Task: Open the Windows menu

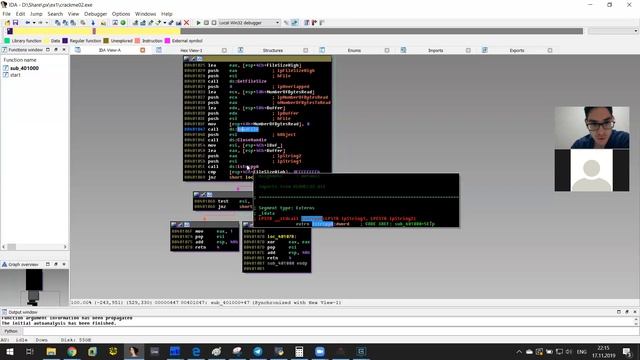Action: pyautogui.click(x=145, y=14)
